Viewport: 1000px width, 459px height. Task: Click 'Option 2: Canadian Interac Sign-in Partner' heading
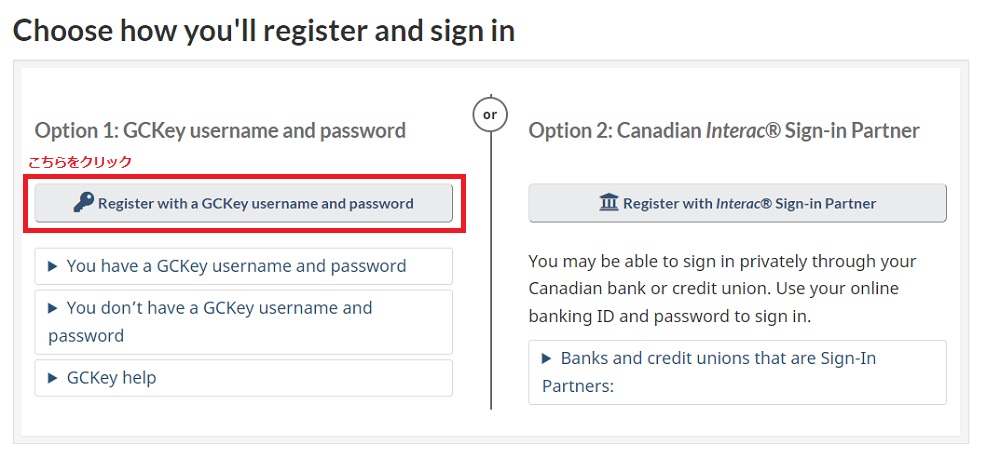[x=724, y=131]
